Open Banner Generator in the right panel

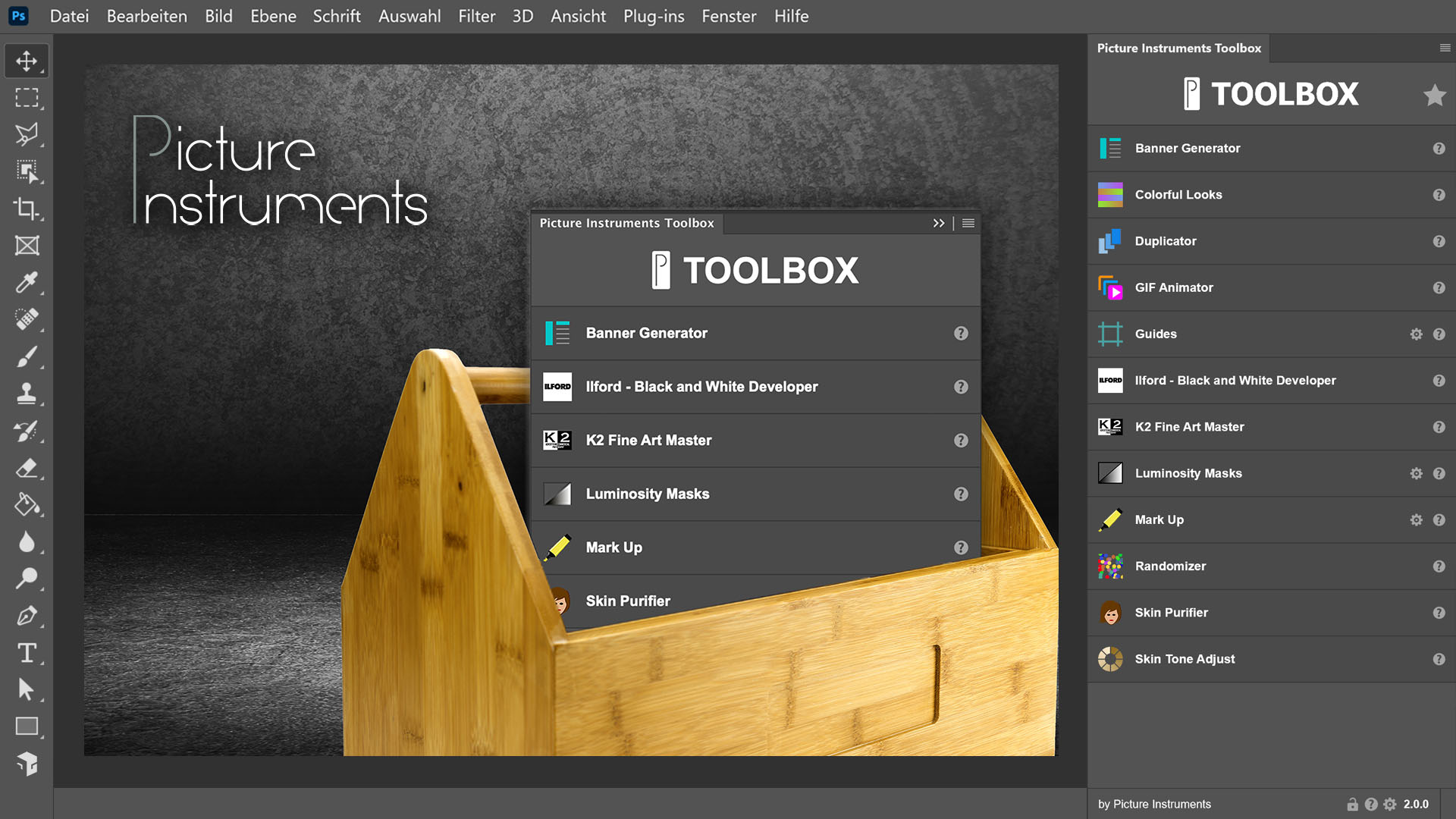[1272, 149]
